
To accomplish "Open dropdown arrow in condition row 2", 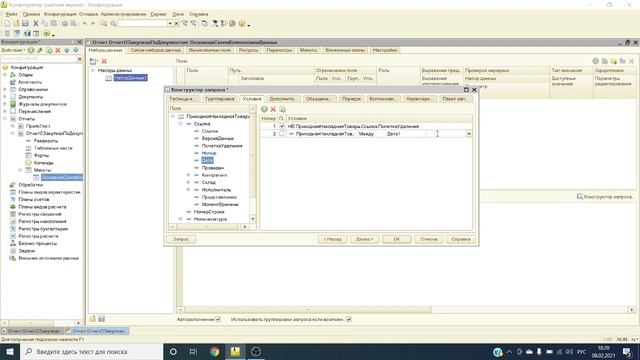I will [x=469, y=134].
